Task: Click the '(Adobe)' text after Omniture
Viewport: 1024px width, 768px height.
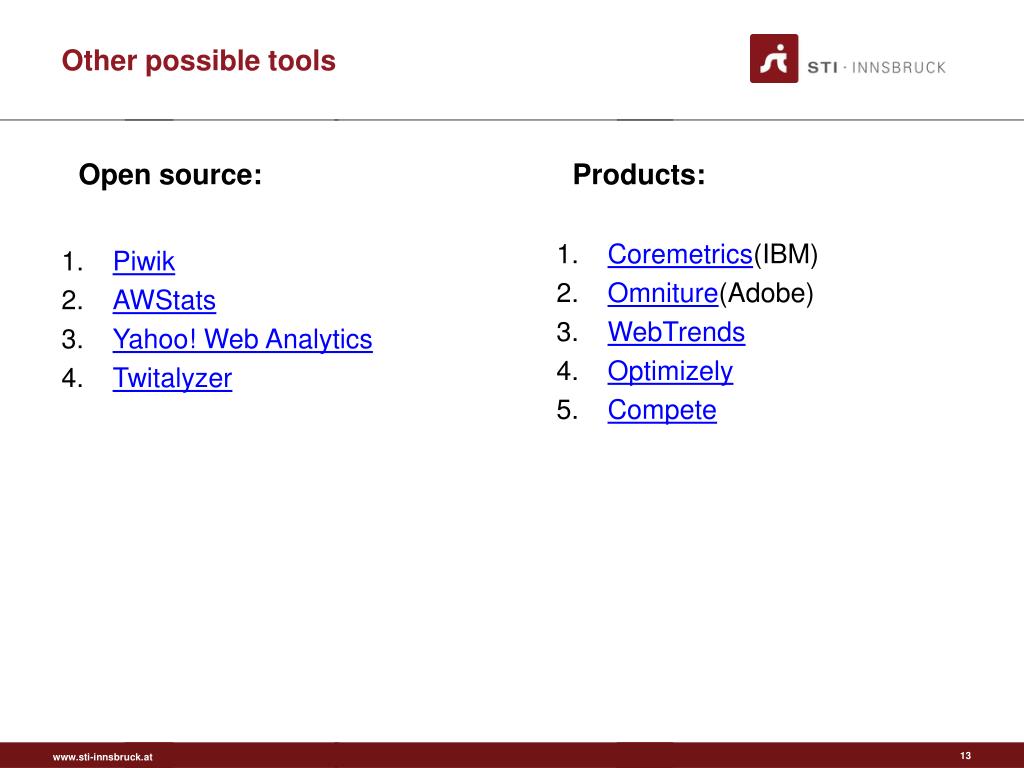Action: point(766,294)
